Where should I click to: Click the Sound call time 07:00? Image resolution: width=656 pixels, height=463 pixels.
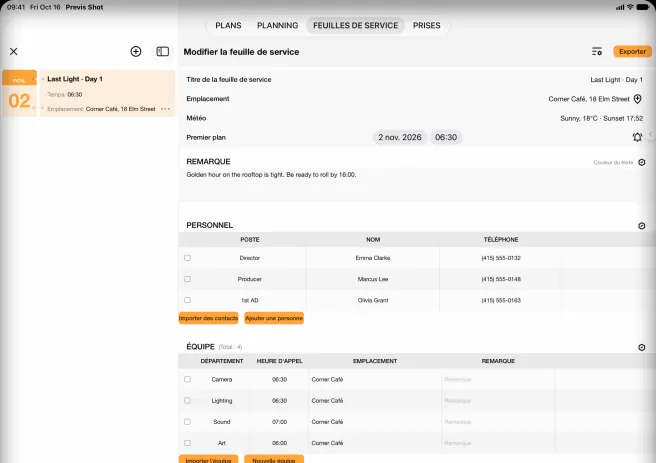click(279, 422)
